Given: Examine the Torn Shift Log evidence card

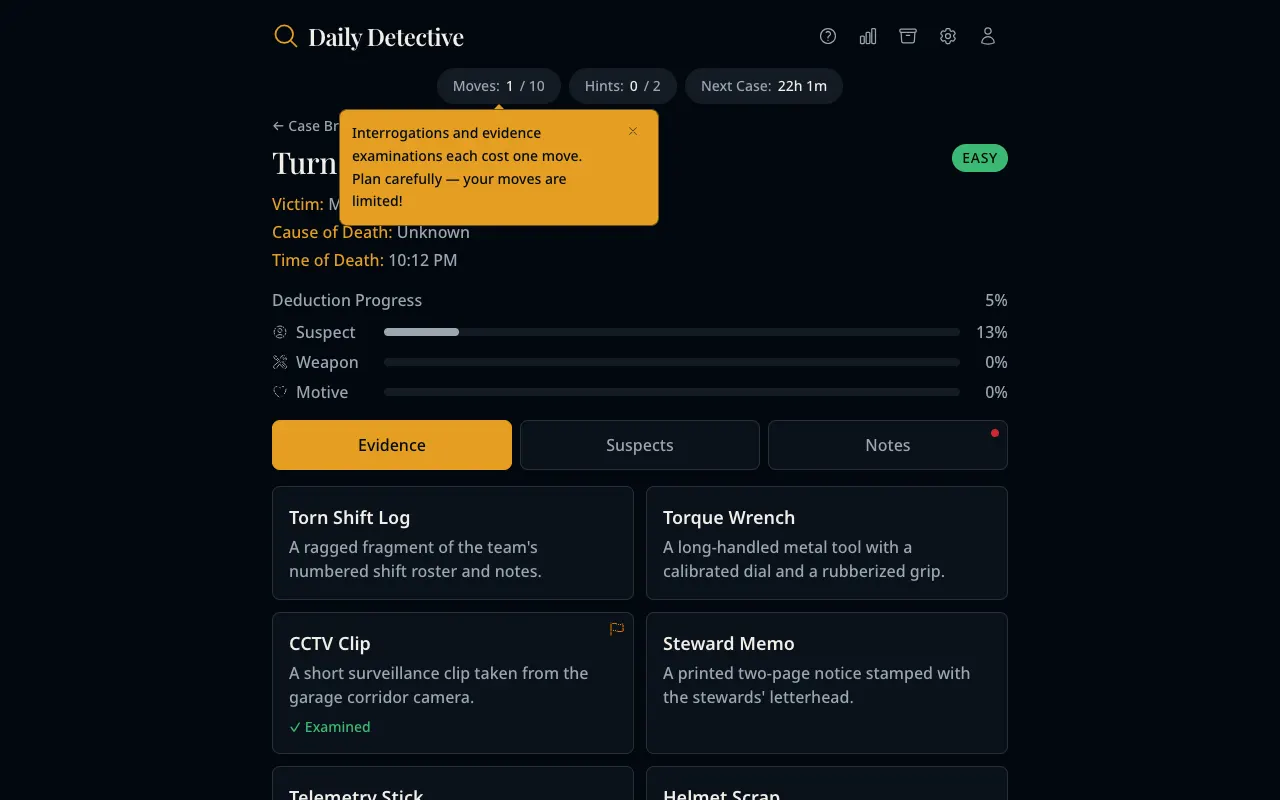Looking at the screenshot, I should (453, 543).
